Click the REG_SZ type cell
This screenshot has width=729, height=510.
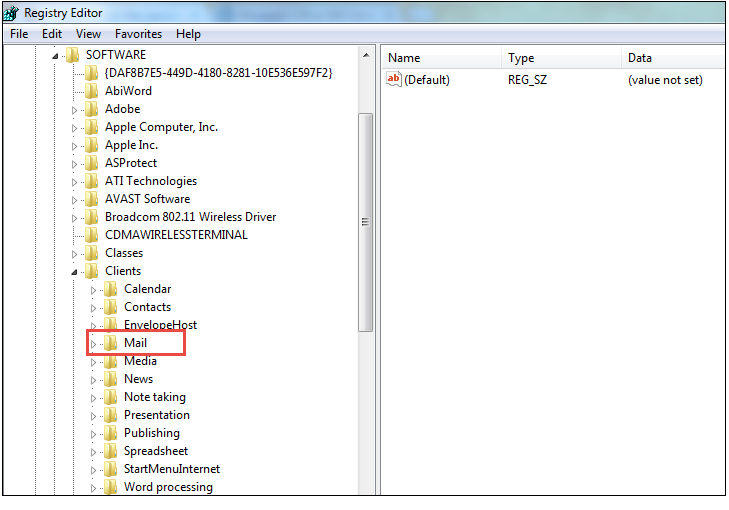527,80
